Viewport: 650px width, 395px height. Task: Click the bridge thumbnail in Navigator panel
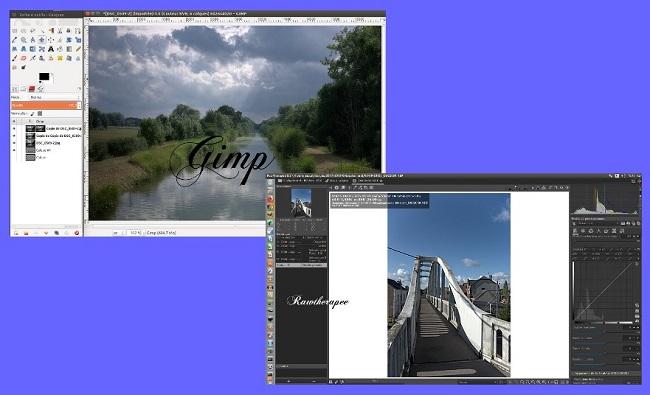[301, 203]
